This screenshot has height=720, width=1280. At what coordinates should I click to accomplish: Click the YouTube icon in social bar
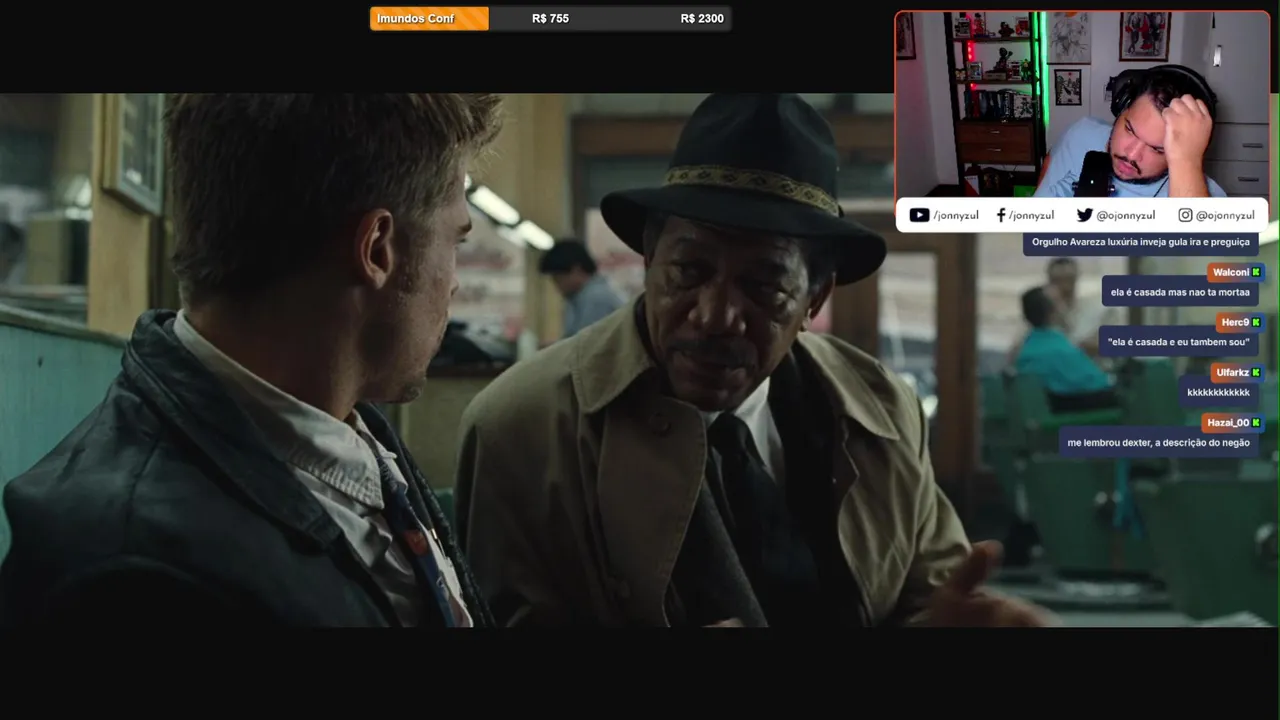(x=919, y=215)
